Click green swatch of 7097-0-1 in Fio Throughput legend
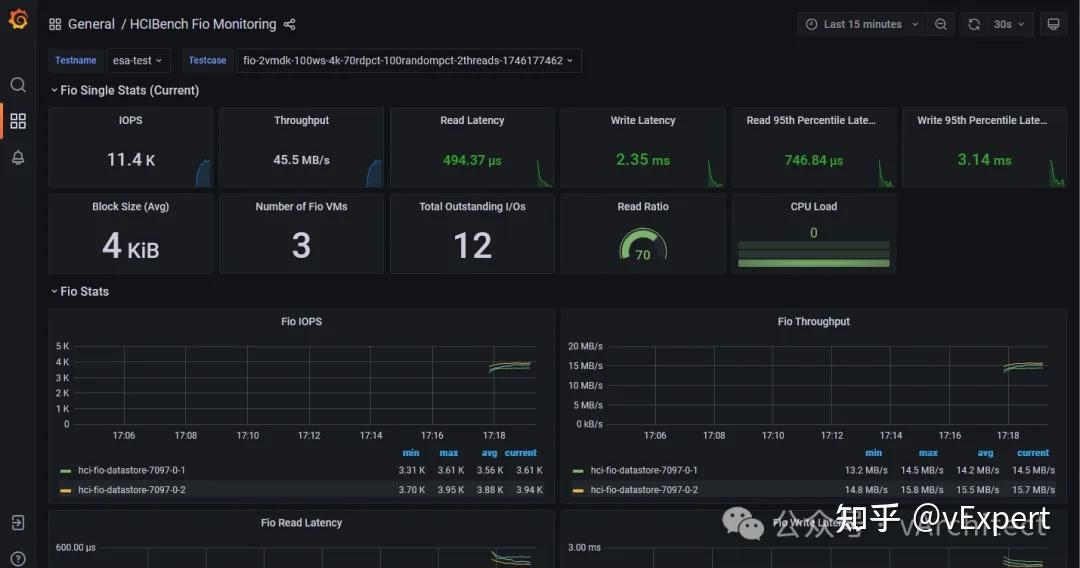The image size is (1080, 568). 578,471
